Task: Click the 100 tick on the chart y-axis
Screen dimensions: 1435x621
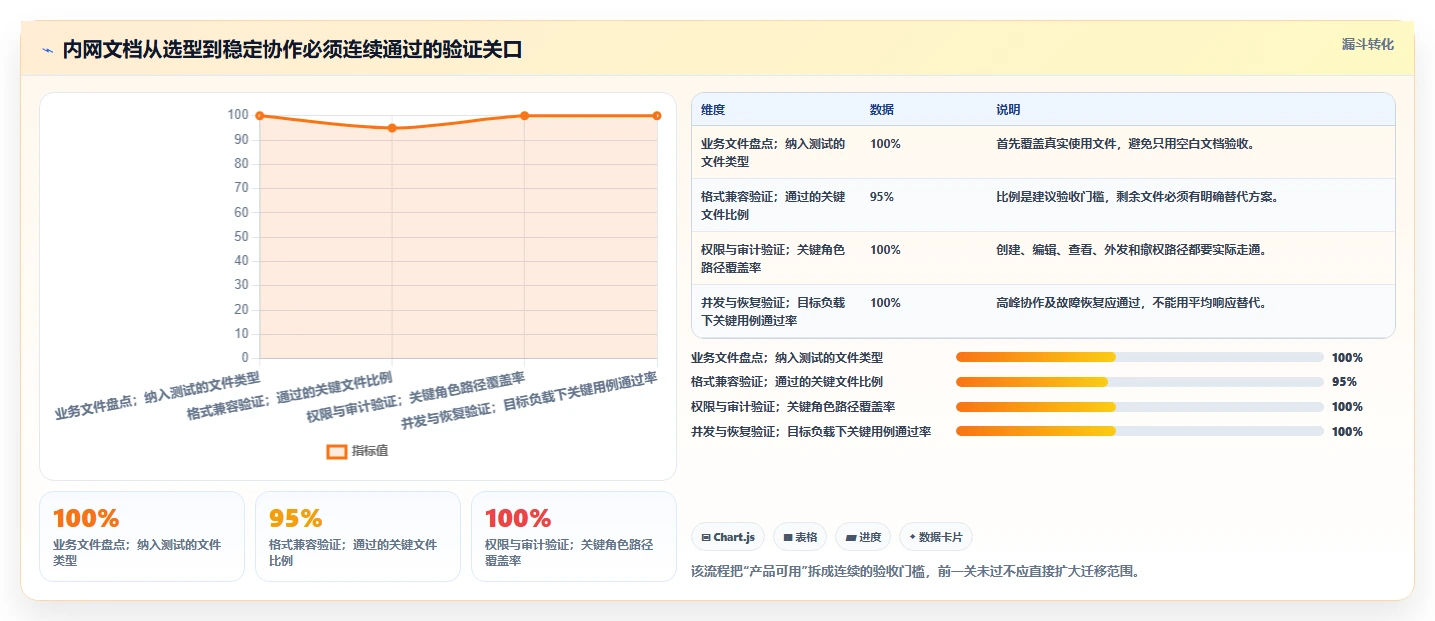Action: (x=238, y=115)
